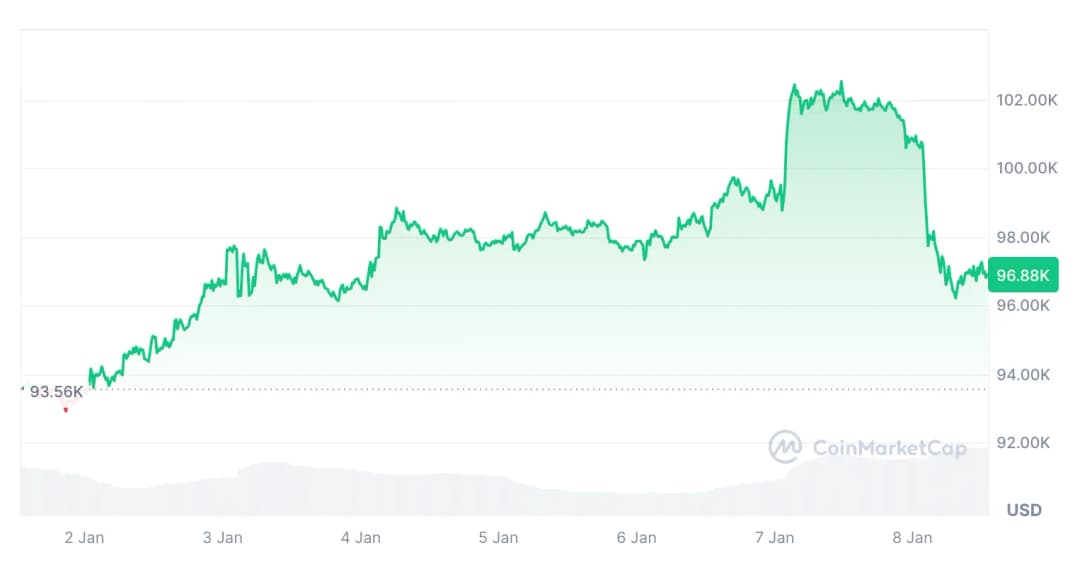Click the USD currency label
The width and height of the screenshot is (1080, 577).
tap(1024, 510)
